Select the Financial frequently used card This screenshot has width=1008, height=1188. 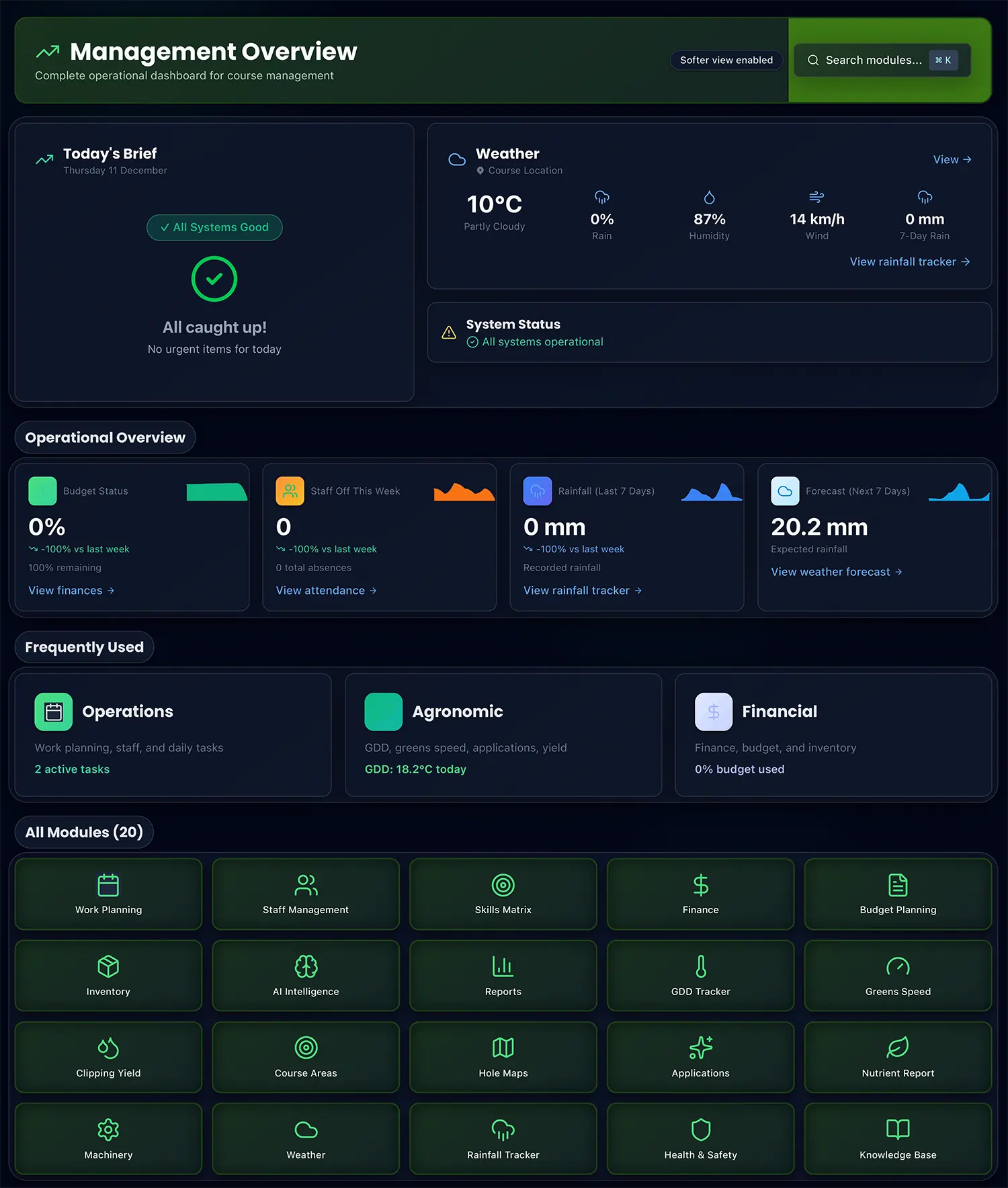833,735
